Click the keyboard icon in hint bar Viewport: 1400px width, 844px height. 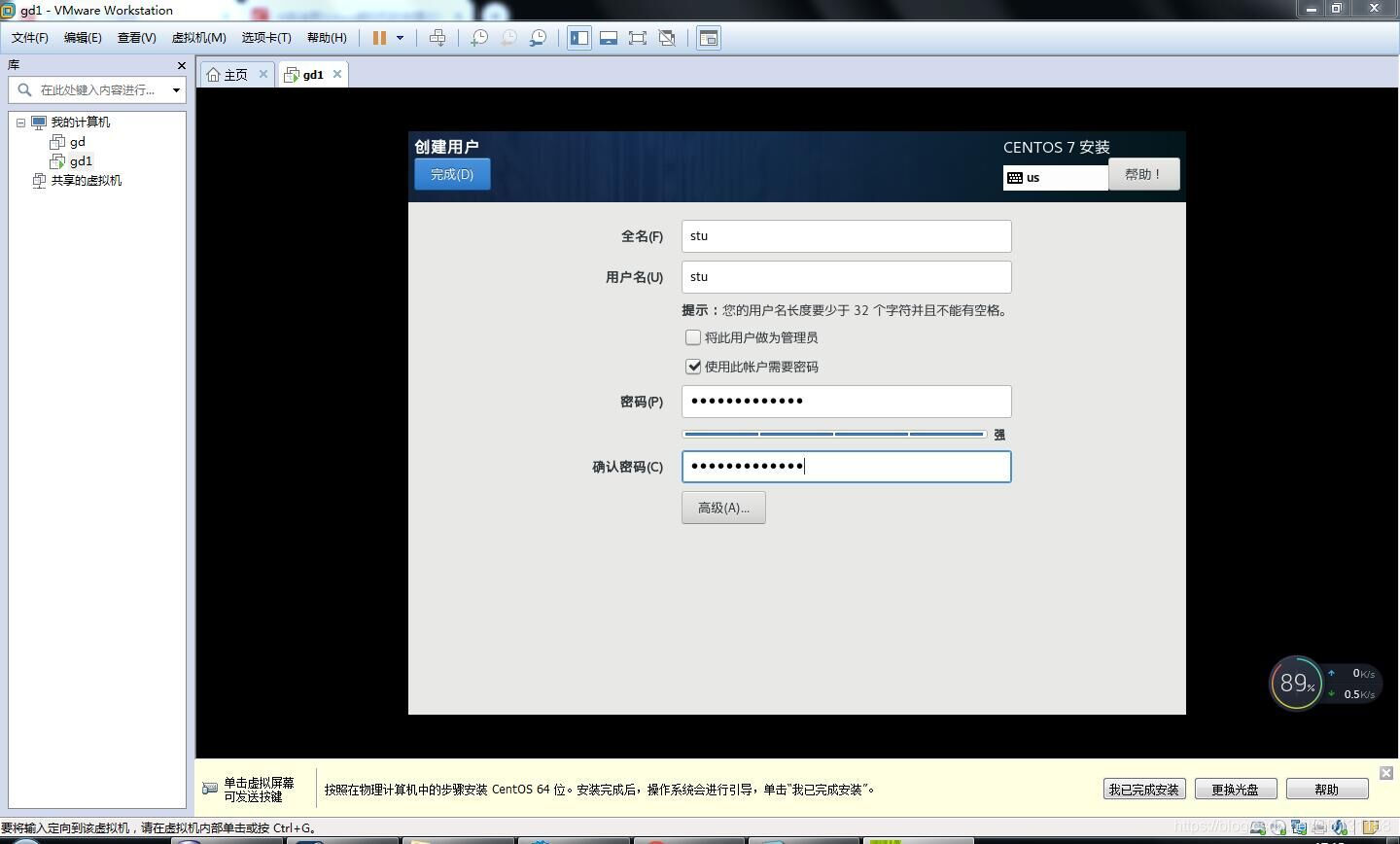click(210, 789)
